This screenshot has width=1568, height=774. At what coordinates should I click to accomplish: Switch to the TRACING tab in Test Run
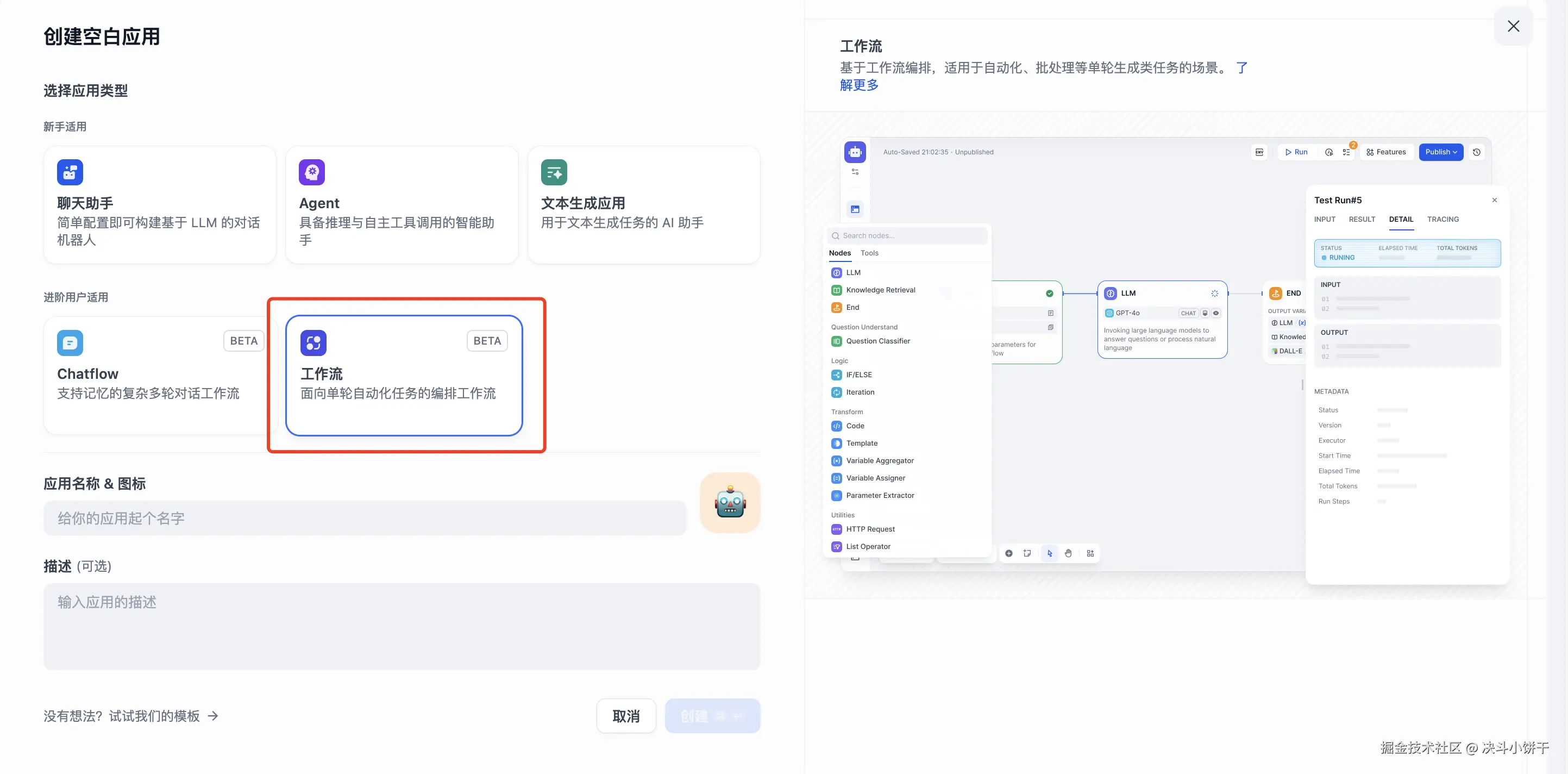point(1442,219)
